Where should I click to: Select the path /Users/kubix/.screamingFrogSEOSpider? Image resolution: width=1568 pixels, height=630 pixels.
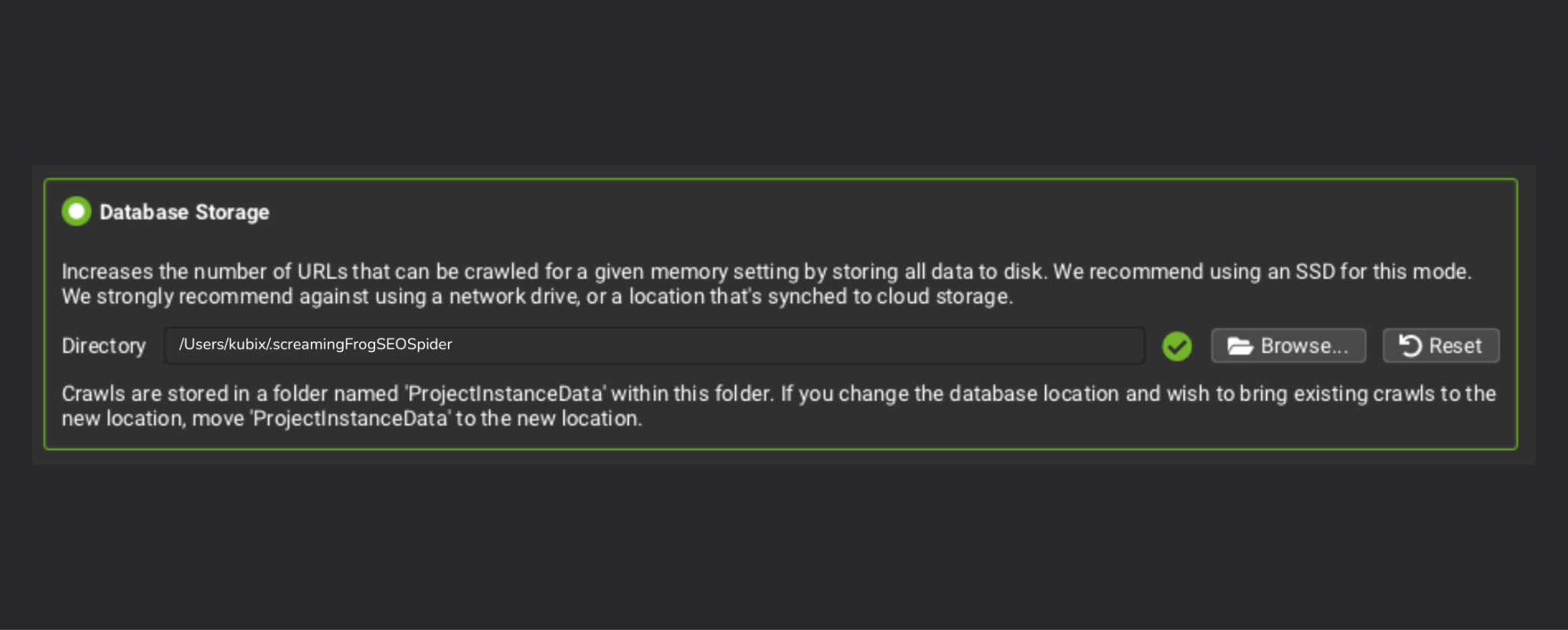point(315,344)
